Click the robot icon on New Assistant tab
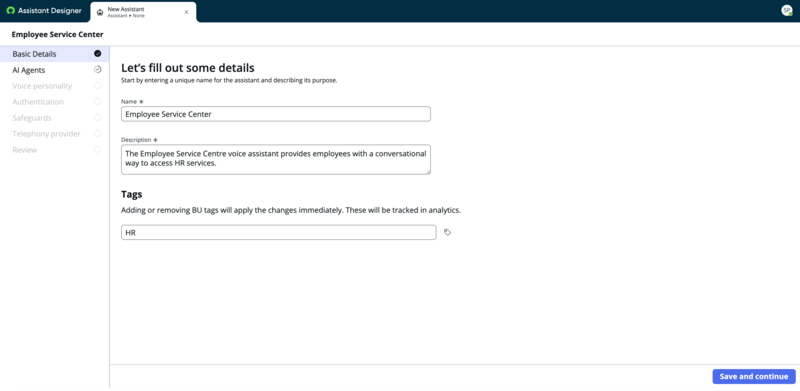 pyautogui.click(x=100, y=12)
